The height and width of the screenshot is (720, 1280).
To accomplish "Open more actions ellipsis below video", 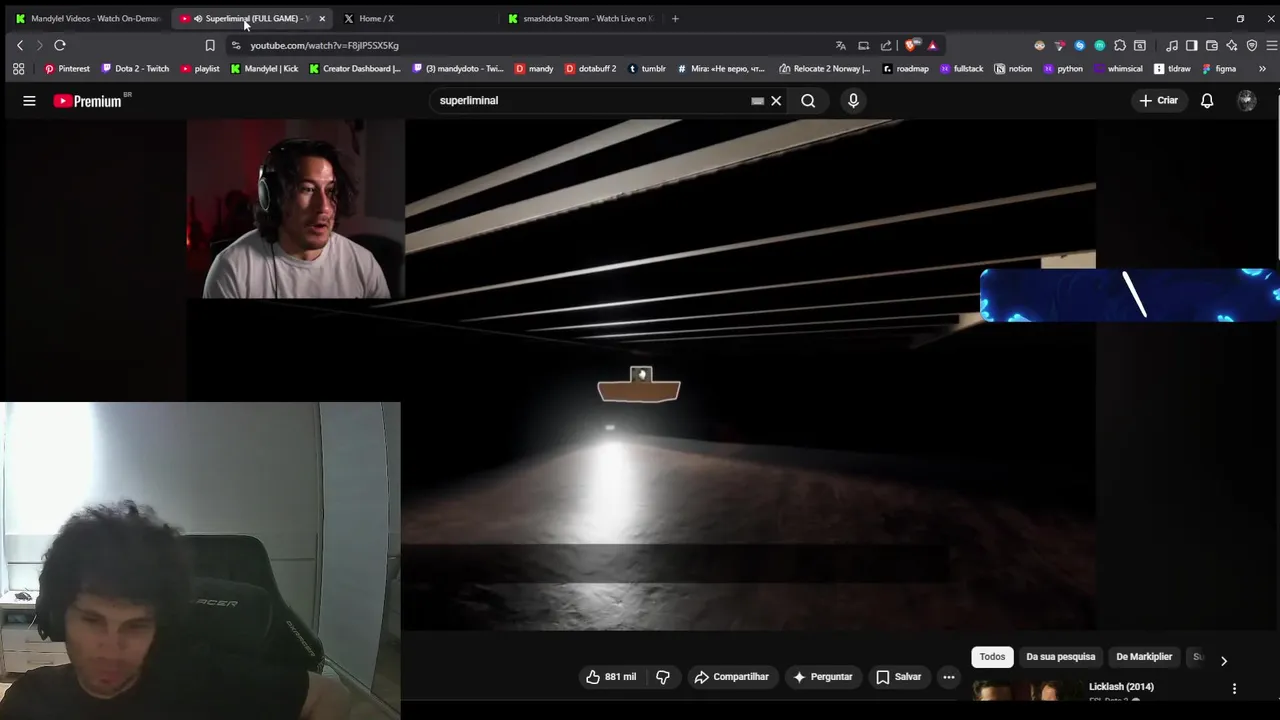I will pyautogui.click(x=949, y=677).
